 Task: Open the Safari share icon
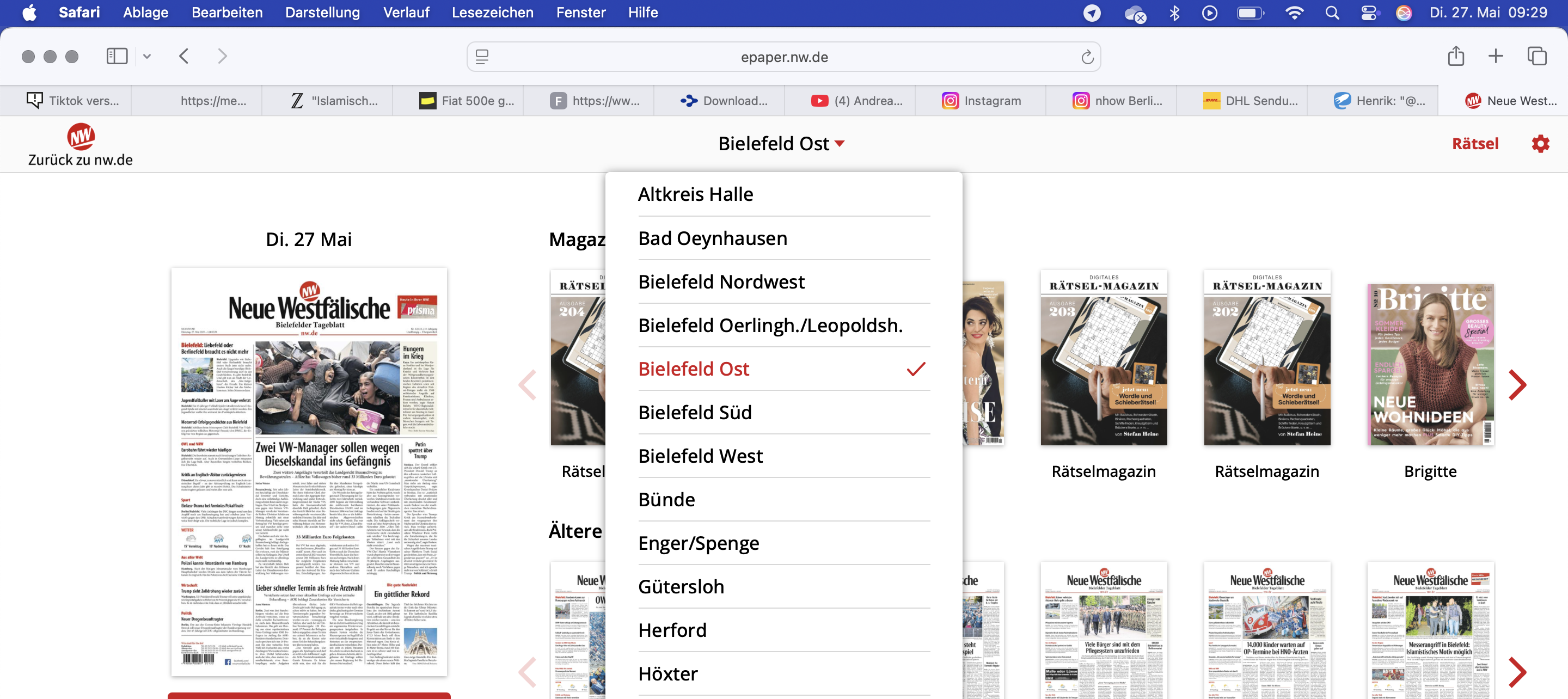1455,56
